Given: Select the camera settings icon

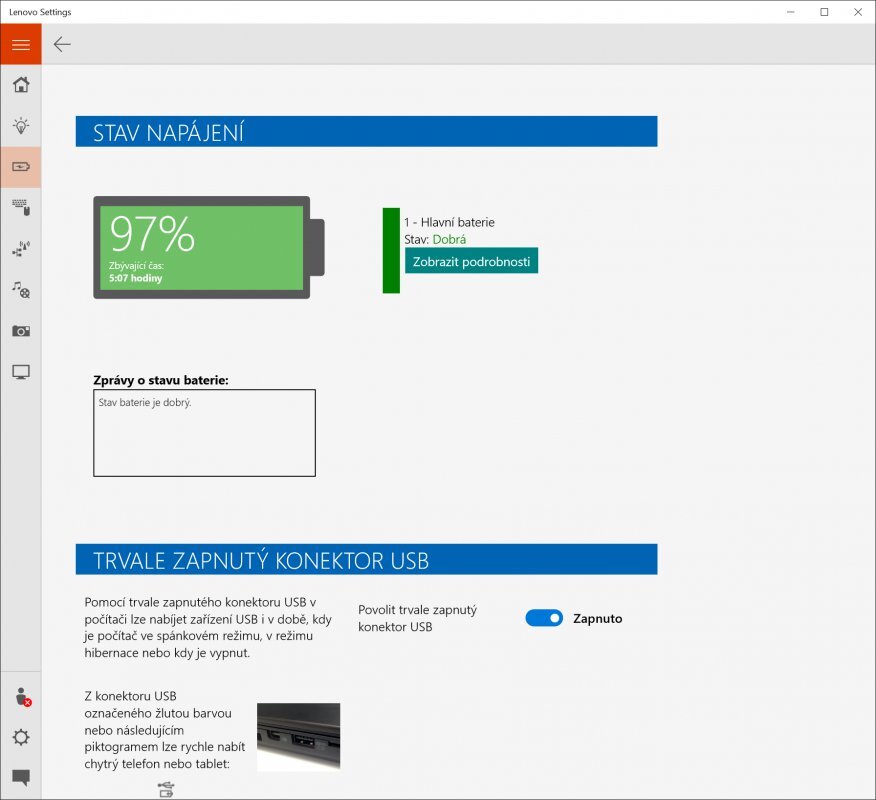Looking at the screenshot, I should (21, 331).
